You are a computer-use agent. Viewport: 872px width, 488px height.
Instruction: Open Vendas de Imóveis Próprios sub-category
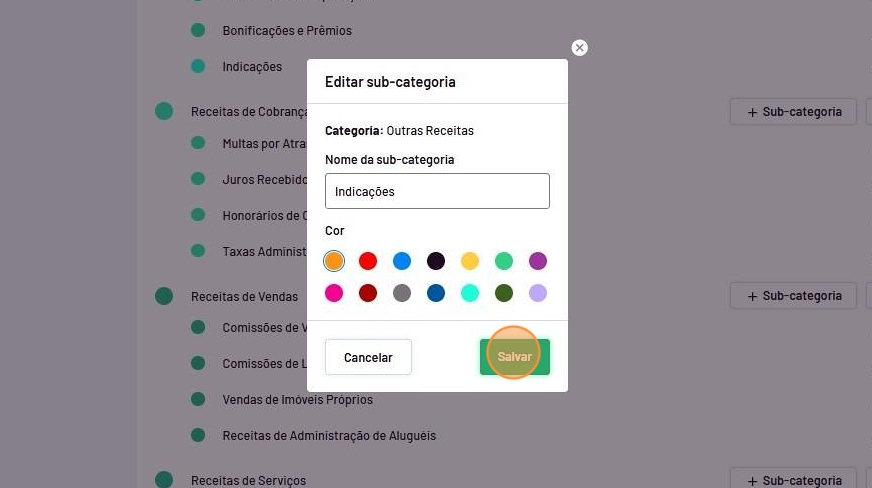[298, 400]
